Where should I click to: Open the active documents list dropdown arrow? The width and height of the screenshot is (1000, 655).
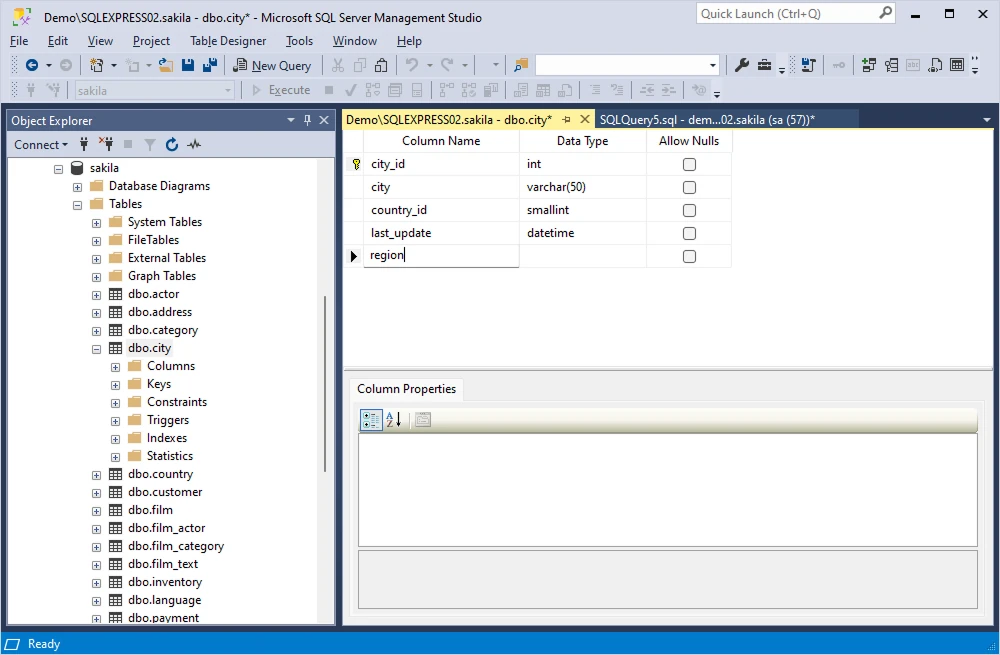[x=987, y=120]
